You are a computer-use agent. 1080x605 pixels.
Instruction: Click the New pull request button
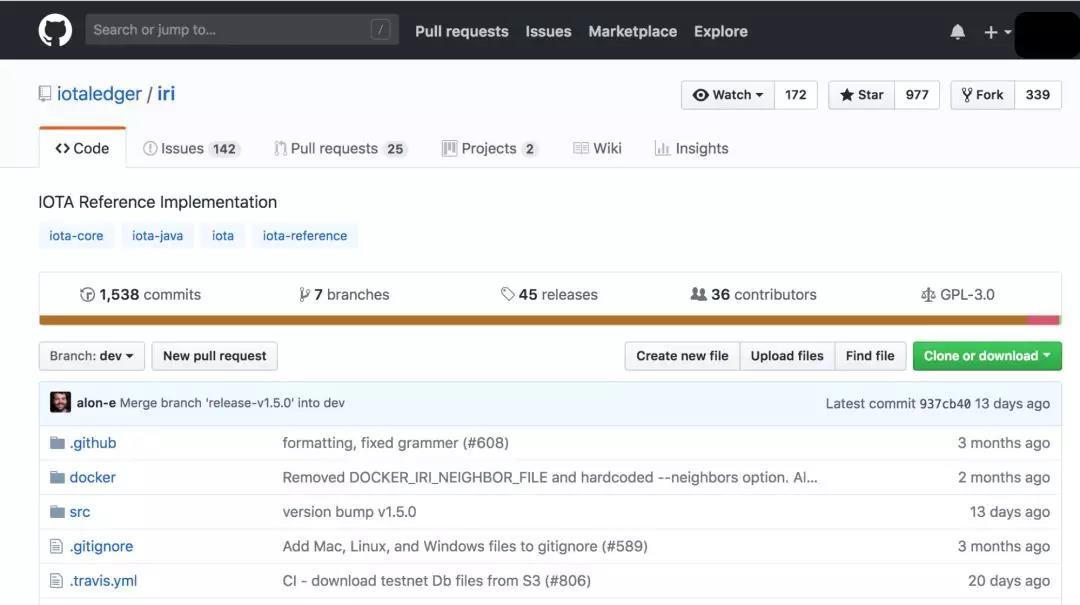pyautogui.click(x=214, y=356)
